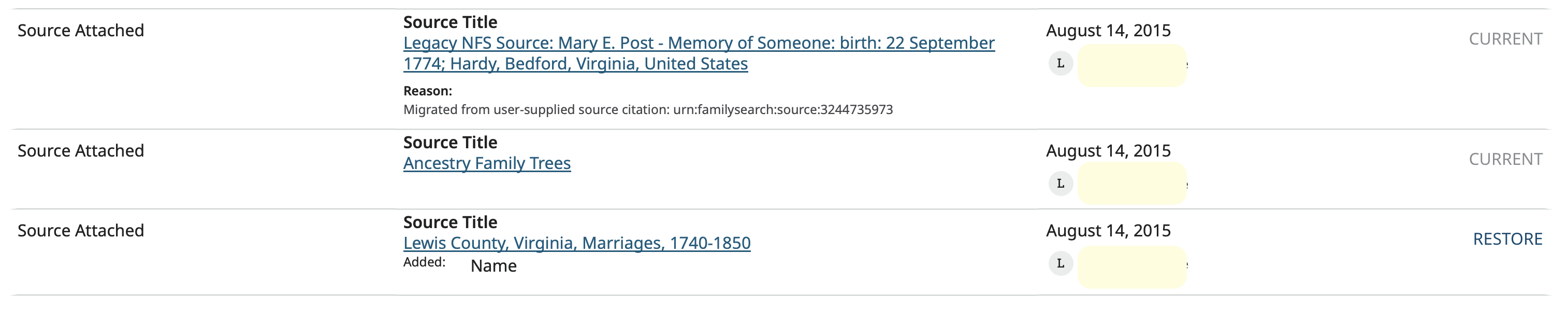Open Lewis County, Virginia, Marriages source link

tap(576, 243)
